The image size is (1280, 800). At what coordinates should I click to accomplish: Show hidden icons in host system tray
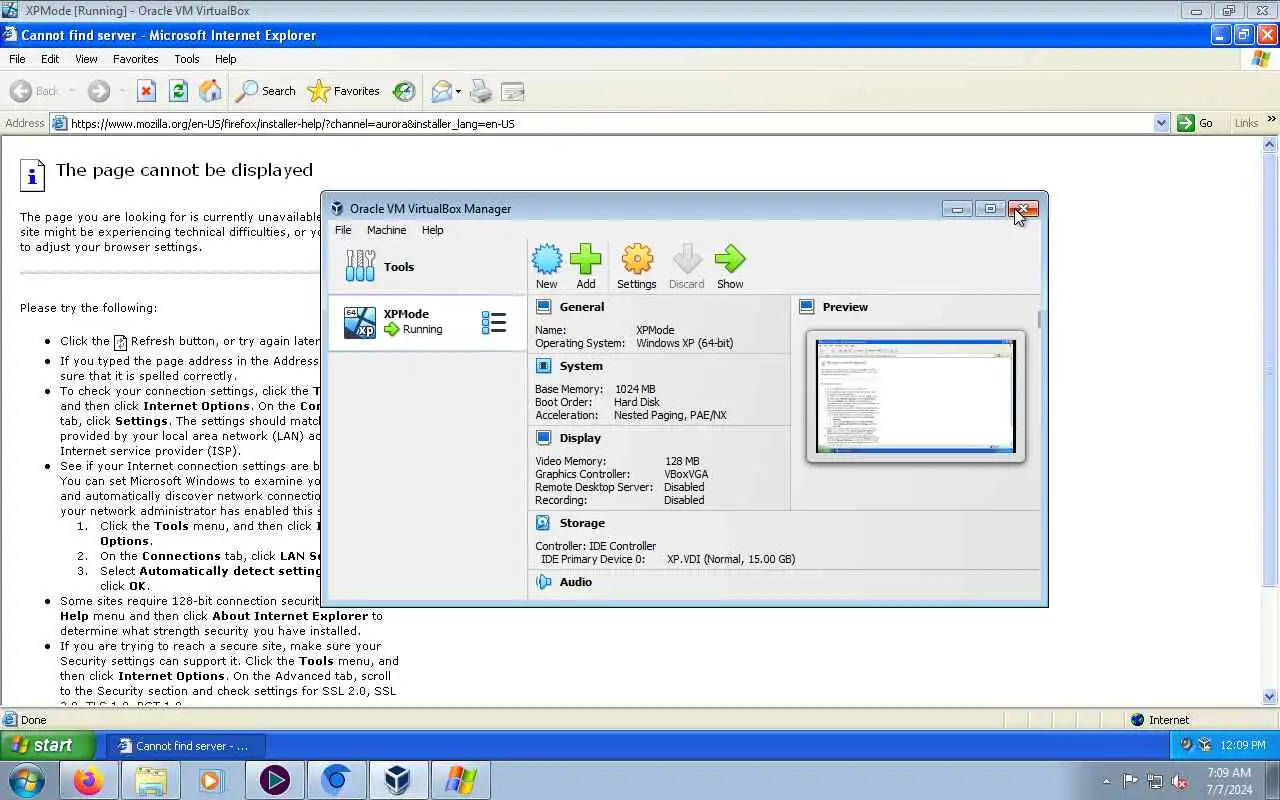click(x=1106, y=781)
